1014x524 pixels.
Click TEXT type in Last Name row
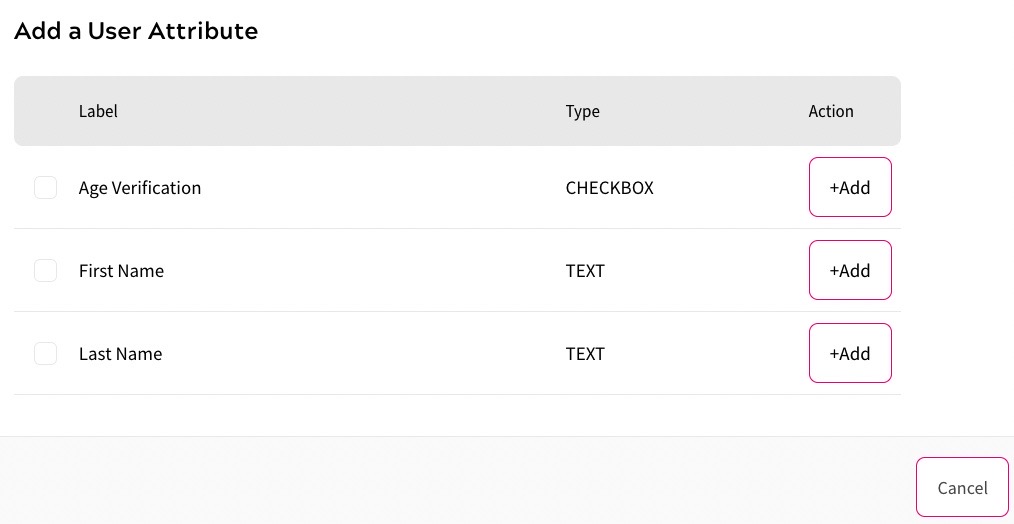point(585,354)
